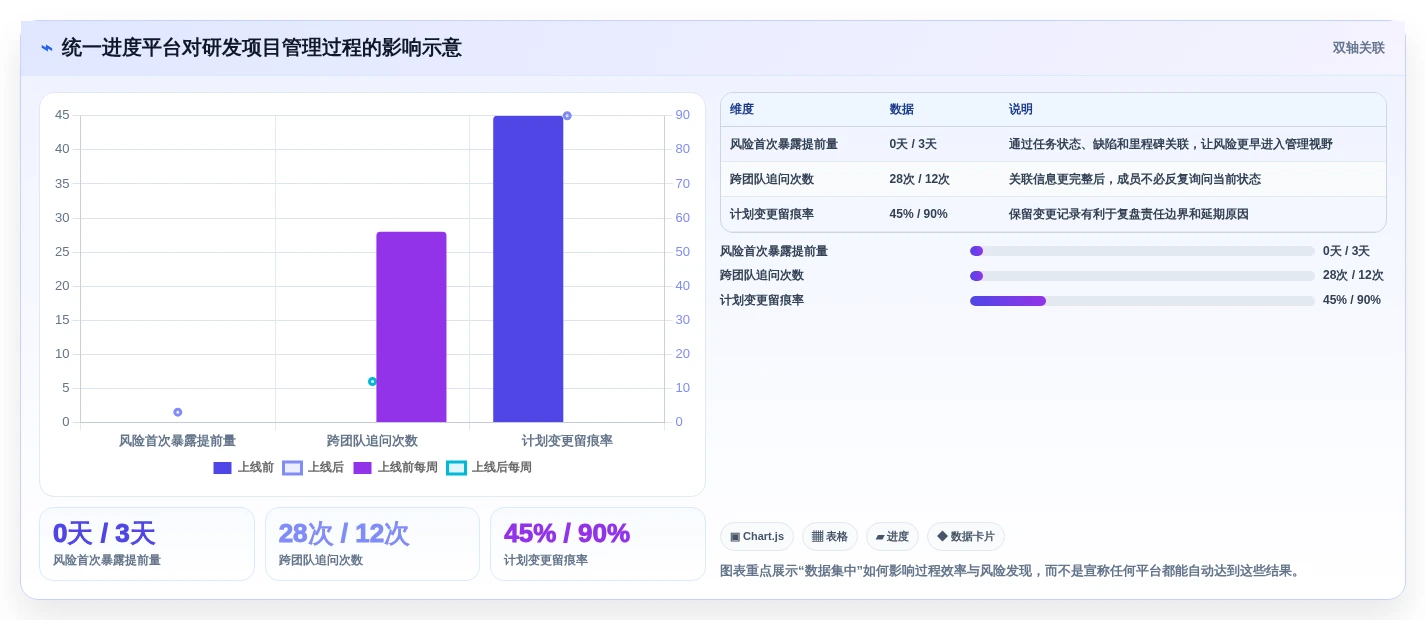The height and width of the screenshot is (620, 1426).
Task: Click the 计划变更留痕率 x-axis label in chart
Action: [x=567, y=441]
